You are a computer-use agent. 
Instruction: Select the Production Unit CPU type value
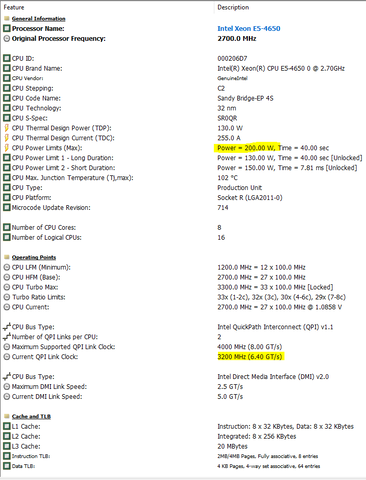[240, 188]
